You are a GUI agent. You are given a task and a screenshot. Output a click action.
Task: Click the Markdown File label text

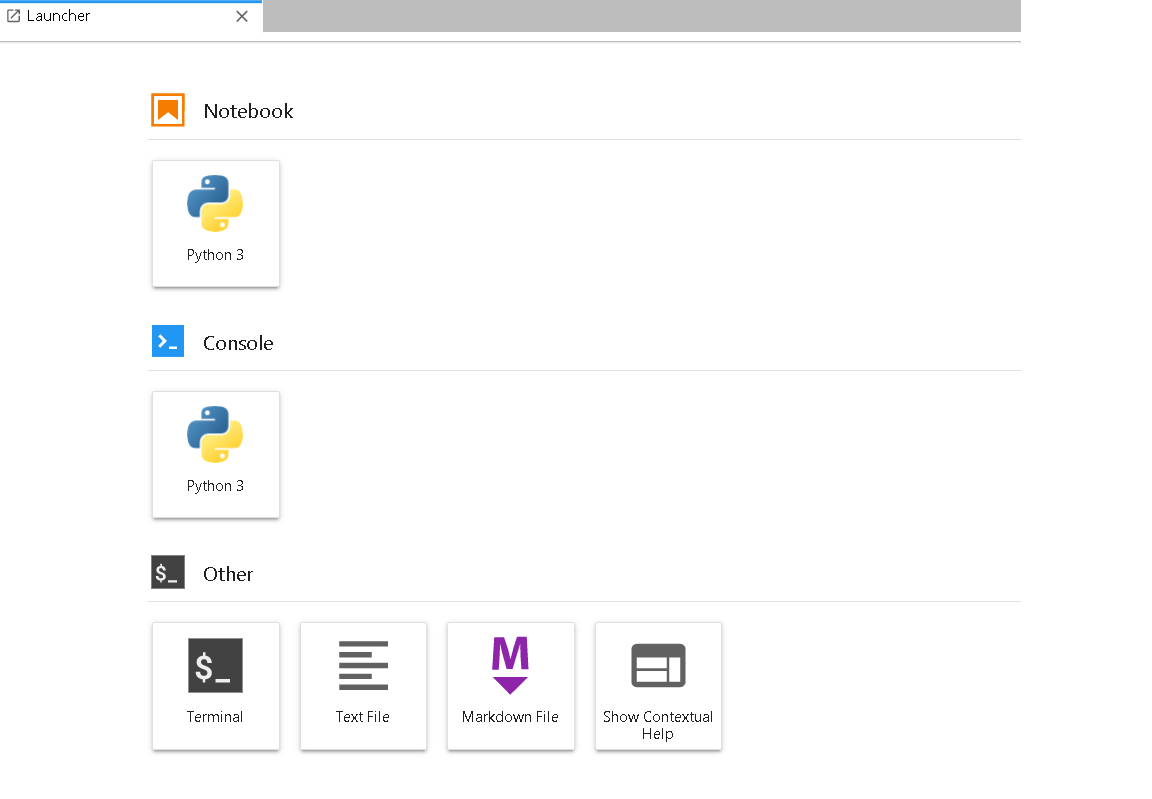[510, 717]
